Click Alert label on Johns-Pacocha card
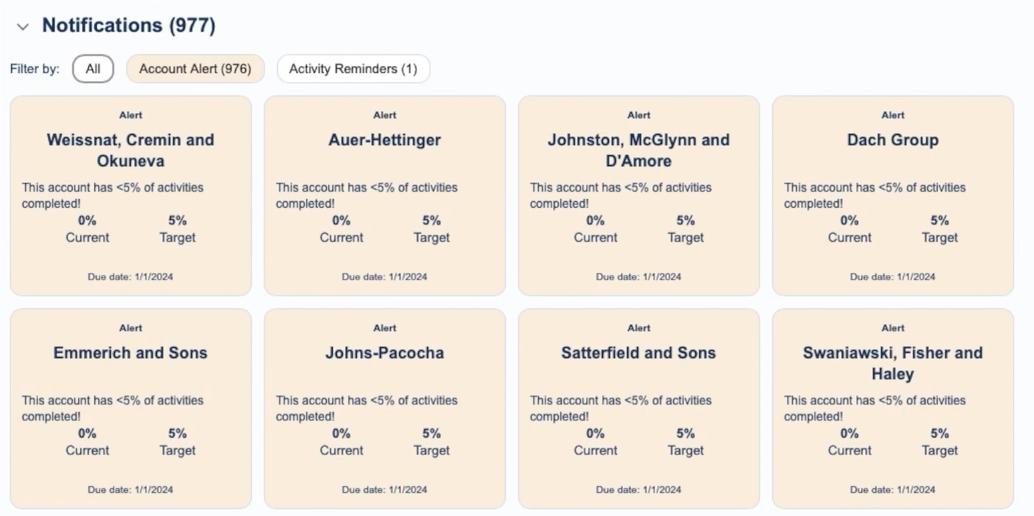This screenshot has width=1034, height=516. tap(384, 328)
